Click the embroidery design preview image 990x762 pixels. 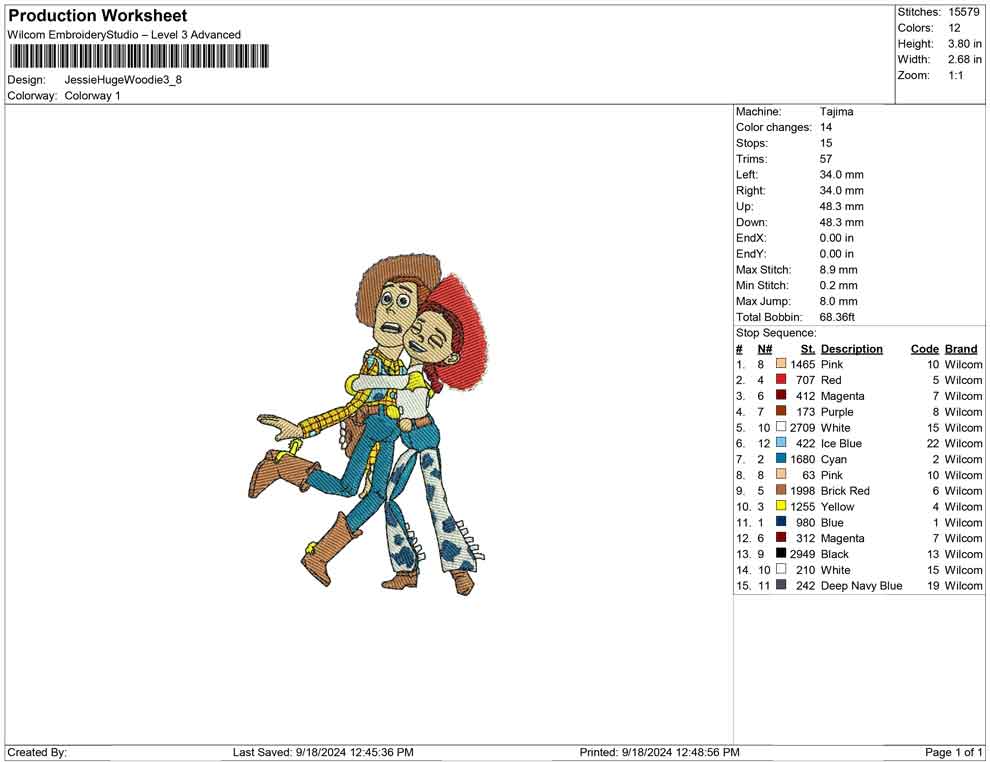[x=367, y=424]
